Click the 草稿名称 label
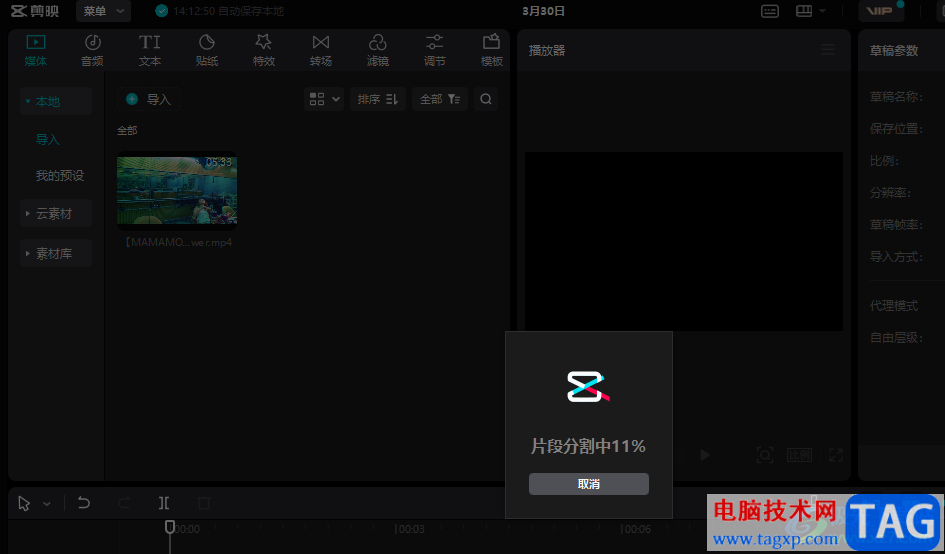This screenshot has height=554, width=945. [x=896, y=96]
